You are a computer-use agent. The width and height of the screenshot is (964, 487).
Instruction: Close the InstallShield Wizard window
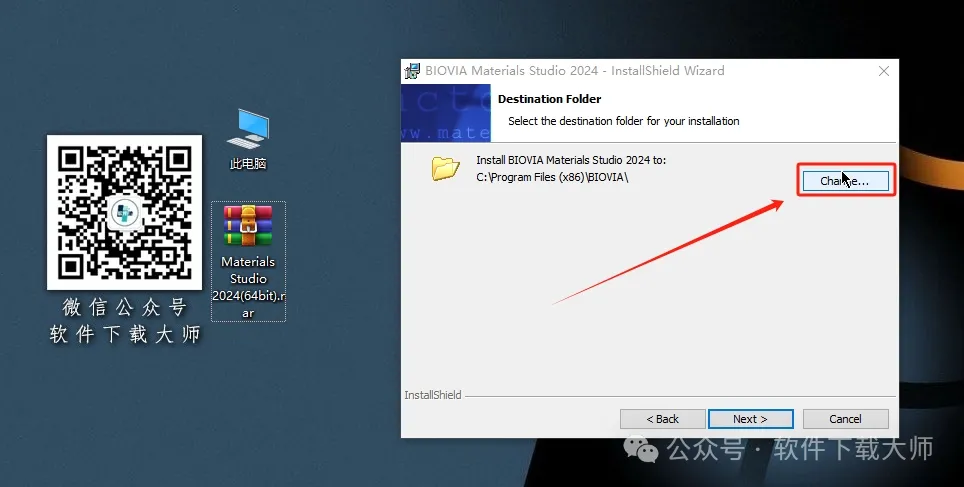click(x=884, y=71)
